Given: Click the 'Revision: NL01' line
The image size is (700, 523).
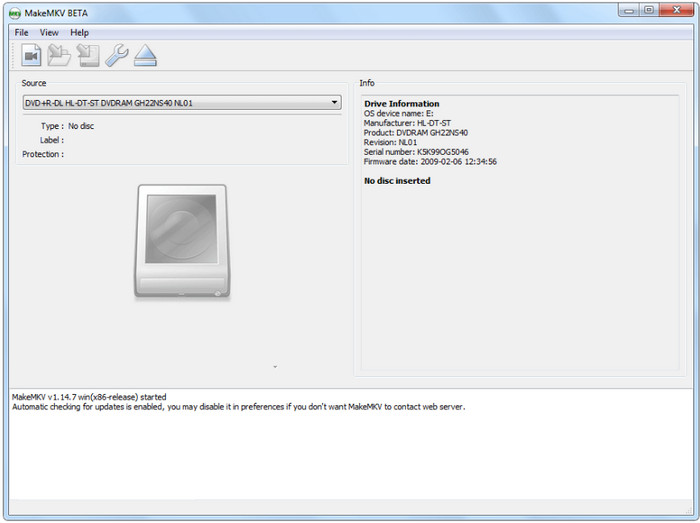Looking at the screenshot, I should click(390, 142).
